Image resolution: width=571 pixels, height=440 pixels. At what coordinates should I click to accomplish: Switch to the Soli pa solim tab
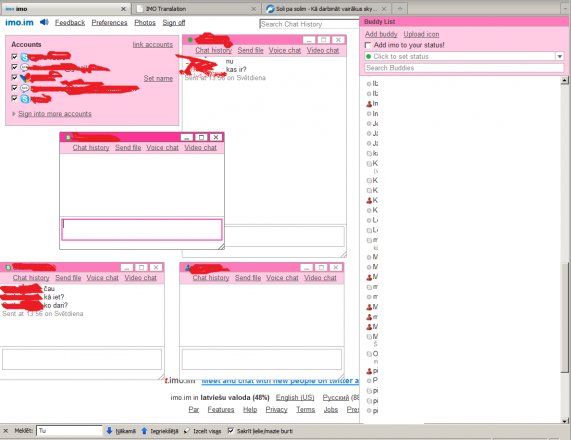(326, 9)
